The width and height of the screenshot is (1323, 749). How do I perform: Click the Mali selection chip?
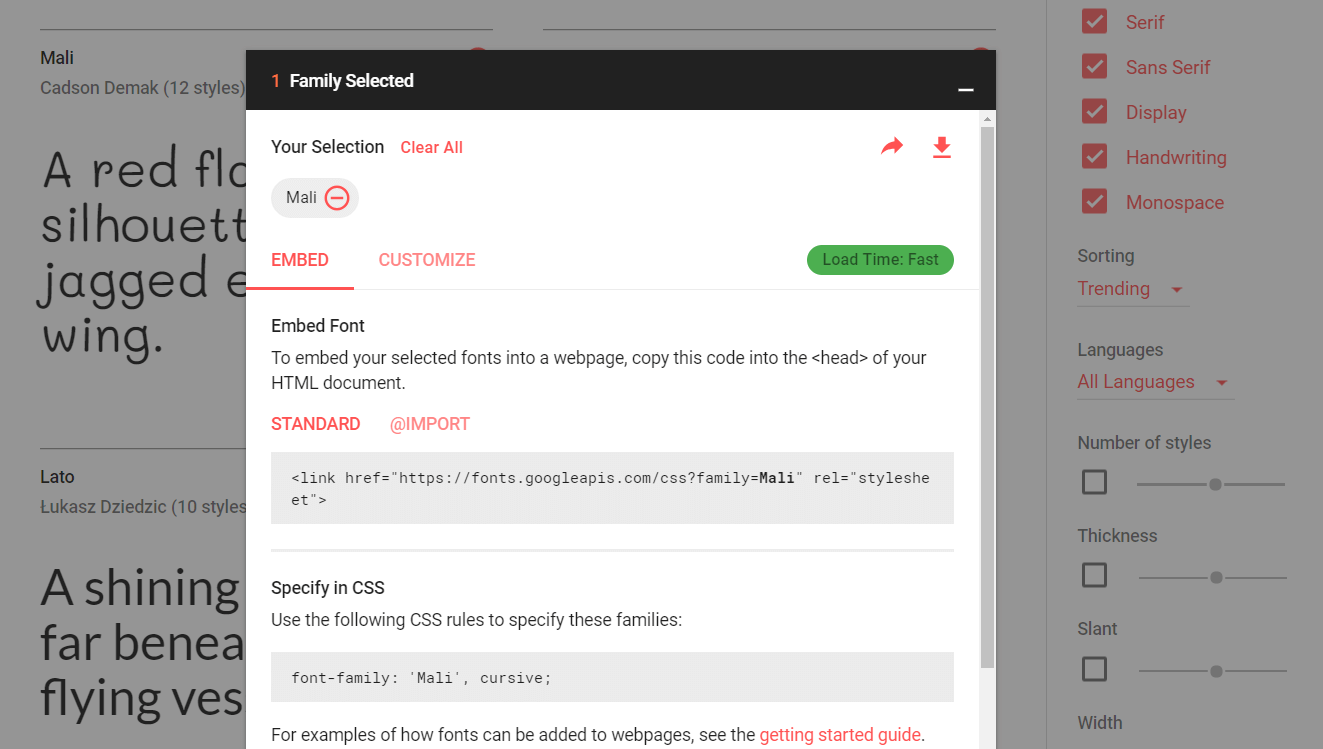(314, 198)
